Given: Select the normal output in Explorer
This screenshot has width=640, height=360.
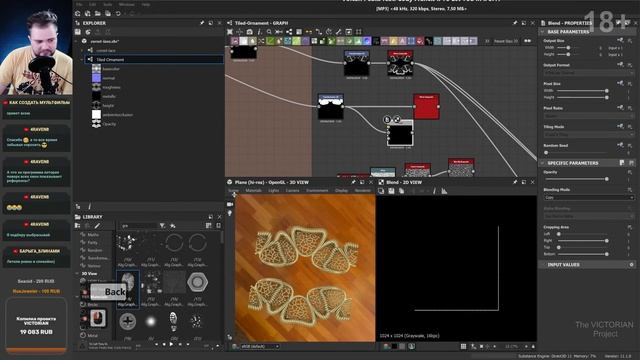Looking at the screenshot, I should tap(109, 78).
